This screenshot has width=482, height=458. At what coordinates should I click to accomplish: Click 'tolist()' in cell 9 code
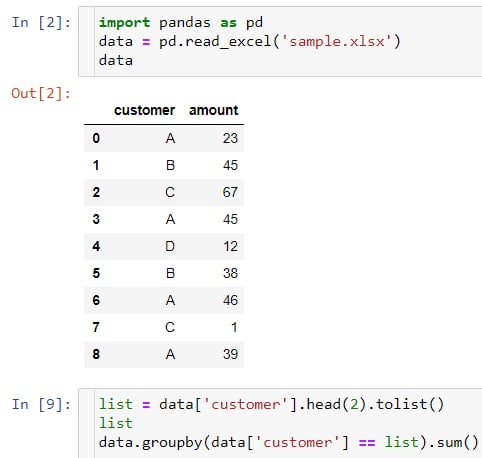(x=410, y=404)
